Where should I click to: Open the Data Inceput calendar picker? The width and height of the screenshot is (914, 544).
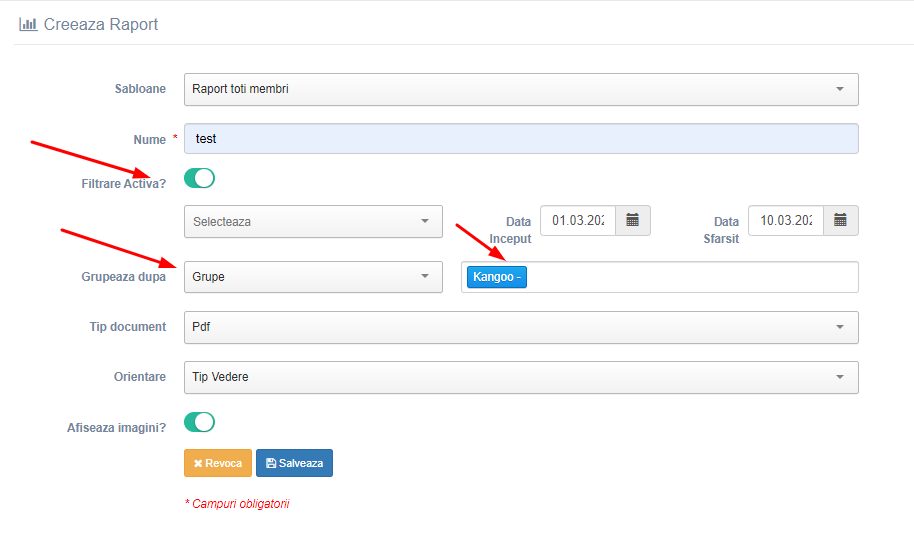pyautogui.click(x=632, y=220)
